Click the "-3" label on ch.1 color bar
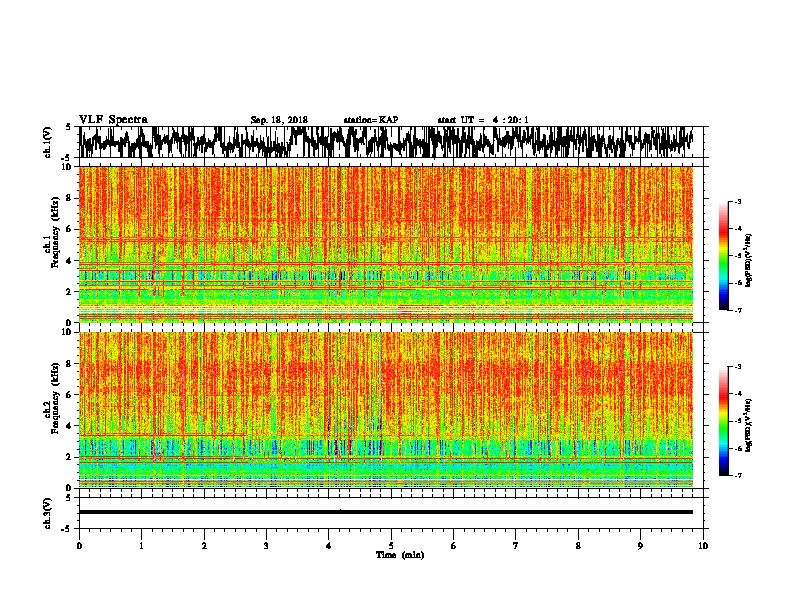The height and width of the screenshot is (612, 792). point(737,201)
